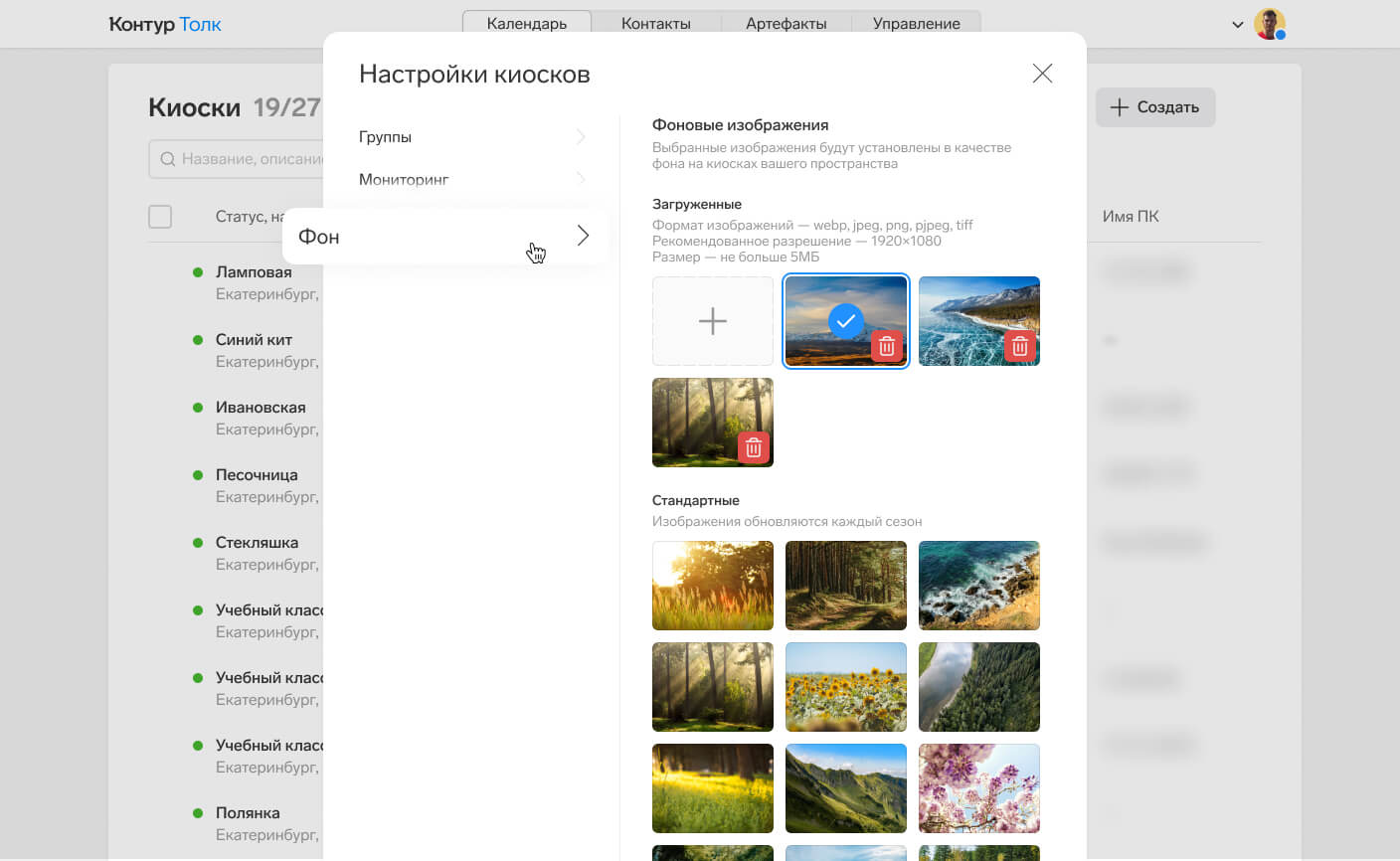Close the kiosk settings dialog
This screenshot has height=861, width=1400.
coord(1042,74)
